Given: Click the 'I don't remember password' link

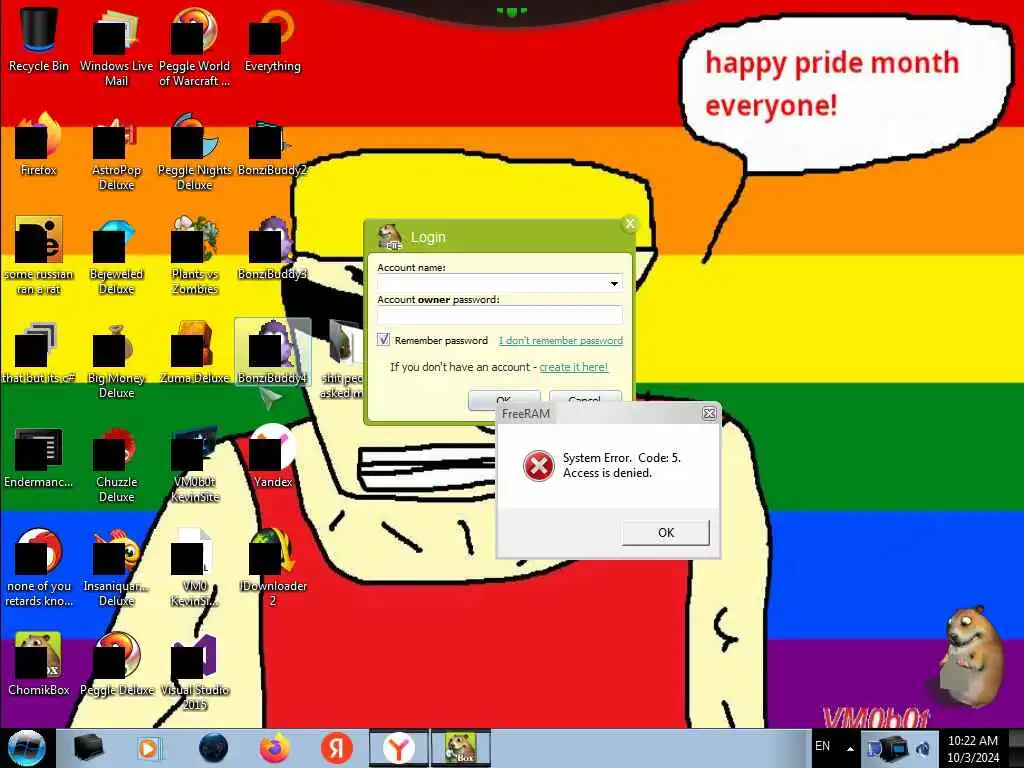Looking at the screenshot, I should tap(561, 340).
